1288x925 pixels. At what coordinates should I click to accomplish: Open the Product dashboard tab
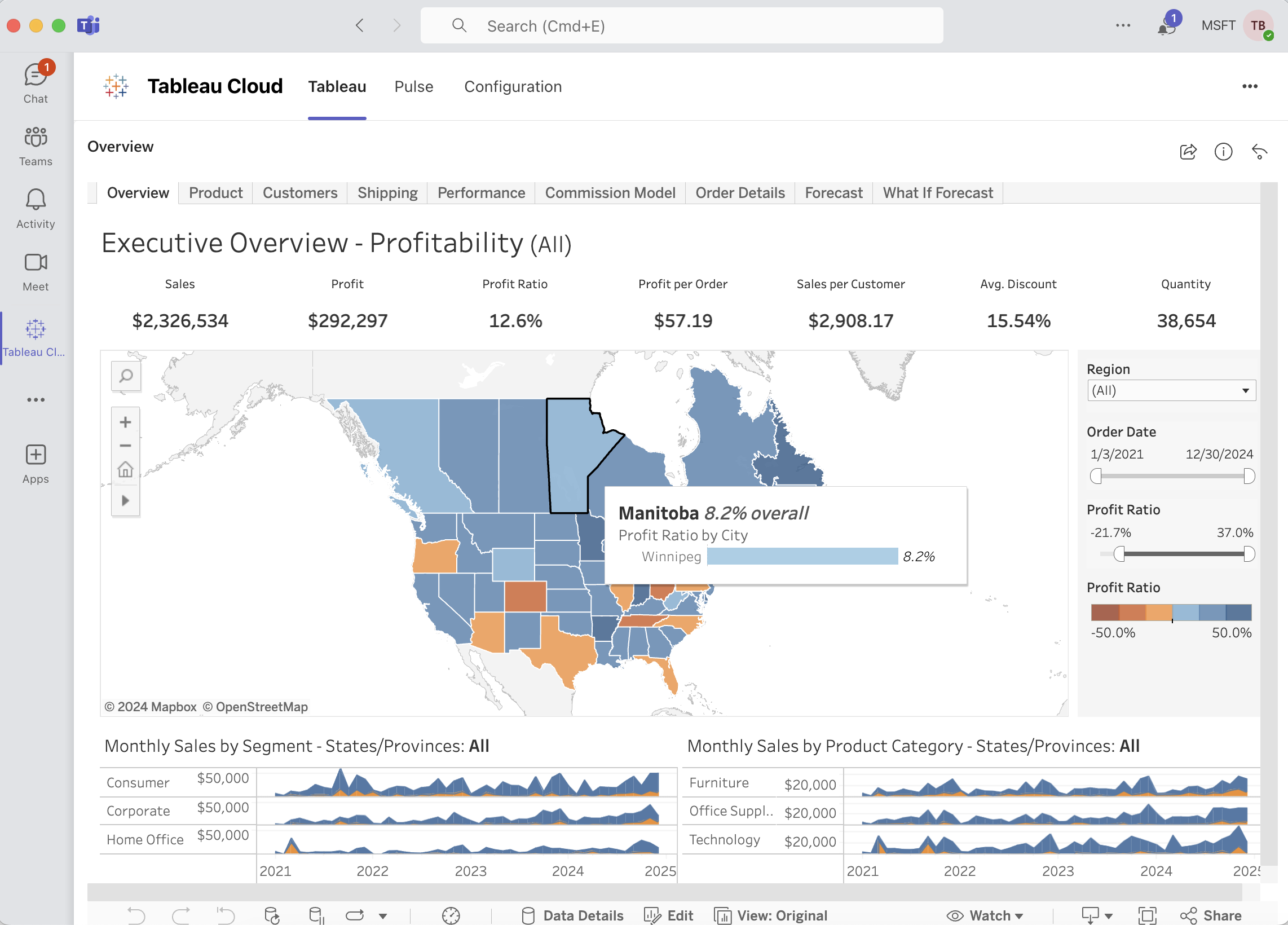tap(216, 193)
